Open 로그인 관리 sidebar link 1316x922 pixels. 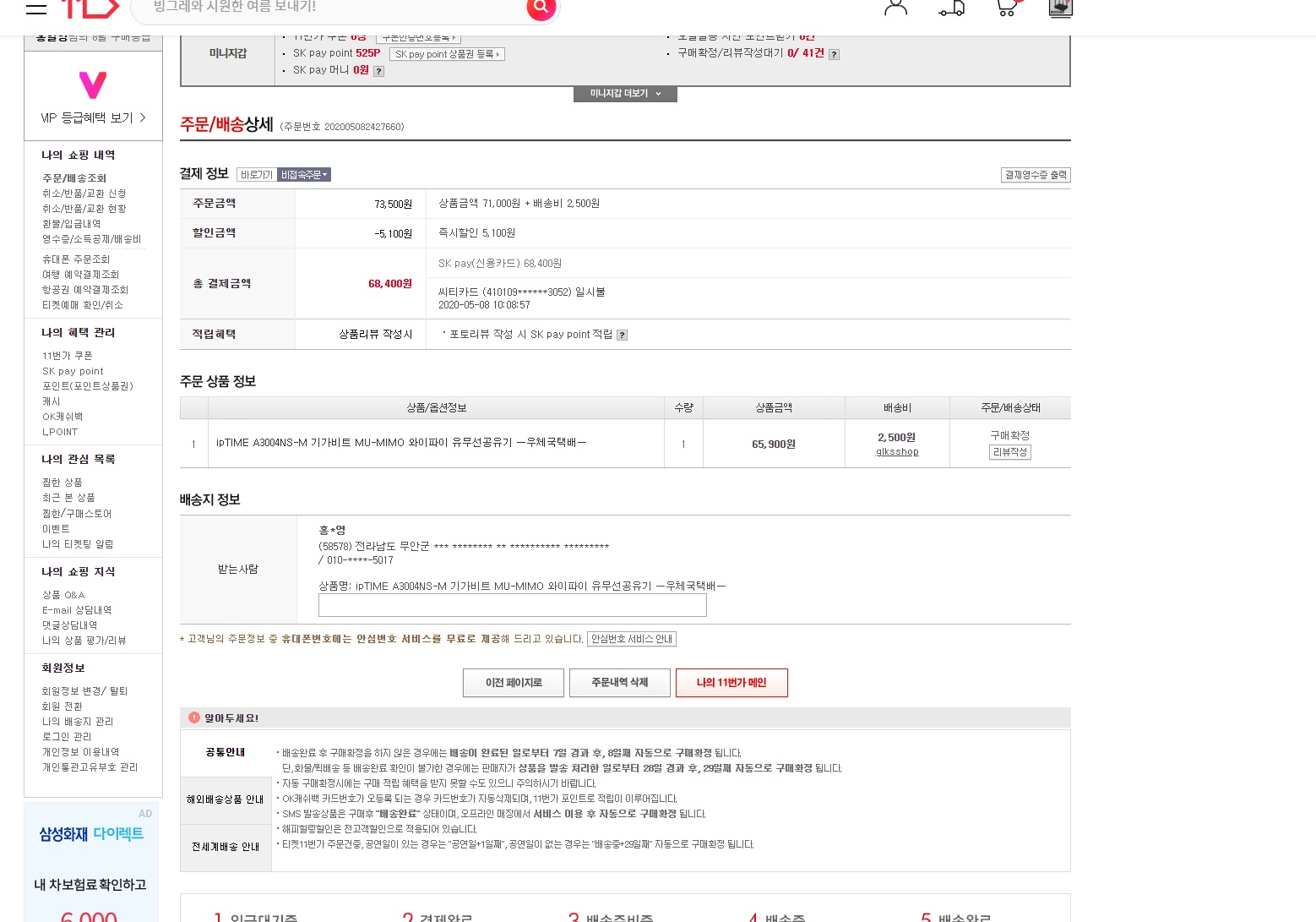(x=67, y=737)
